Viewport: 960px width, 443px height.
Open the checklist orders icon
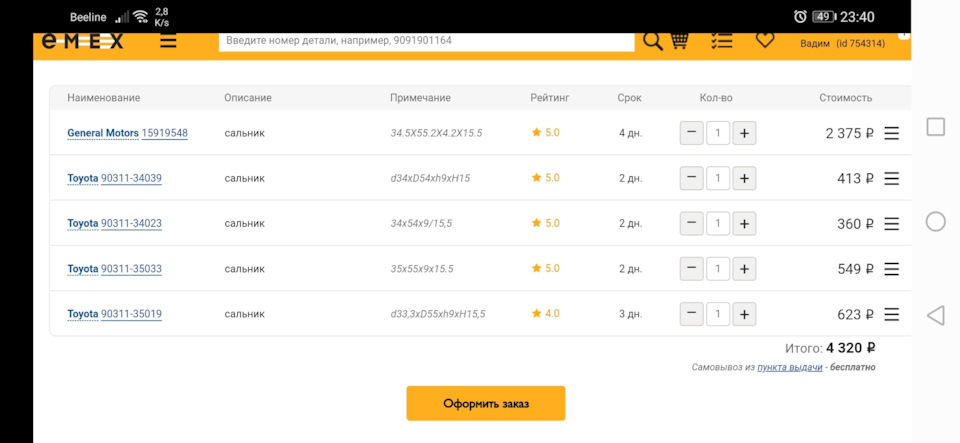point(722,41)
